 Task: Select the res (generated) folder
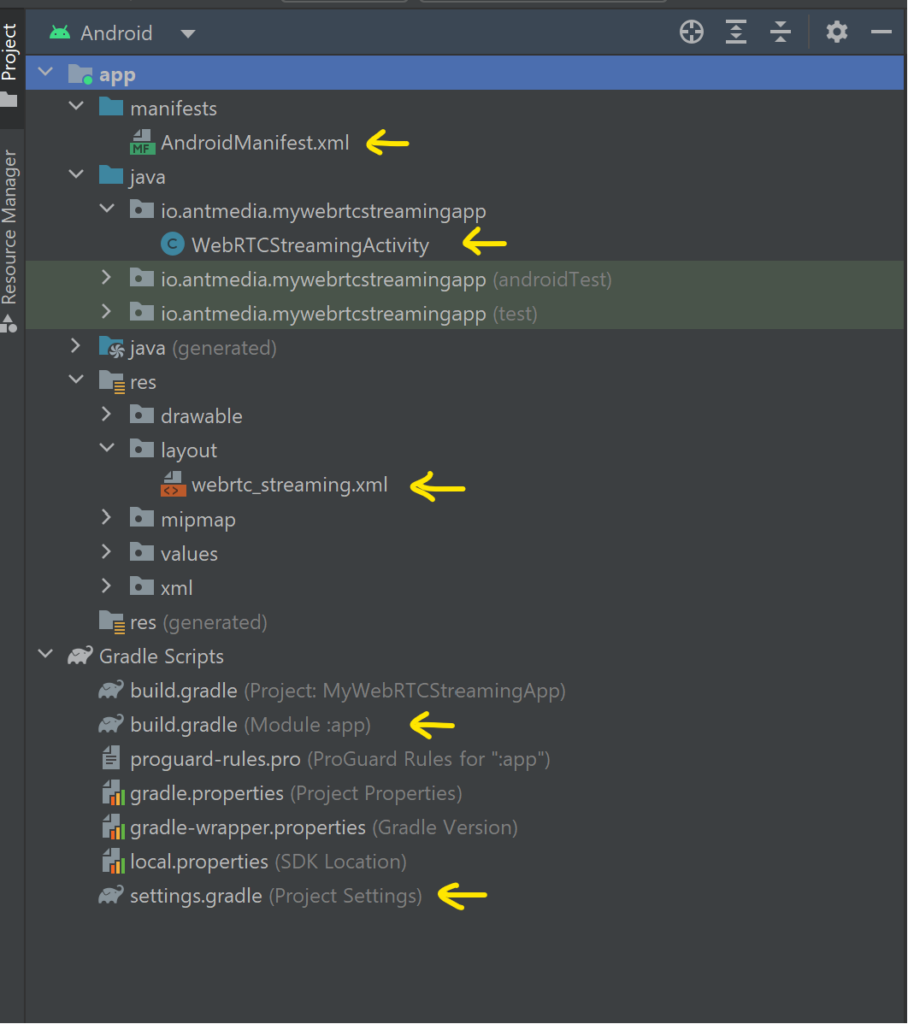pos(198,622)
